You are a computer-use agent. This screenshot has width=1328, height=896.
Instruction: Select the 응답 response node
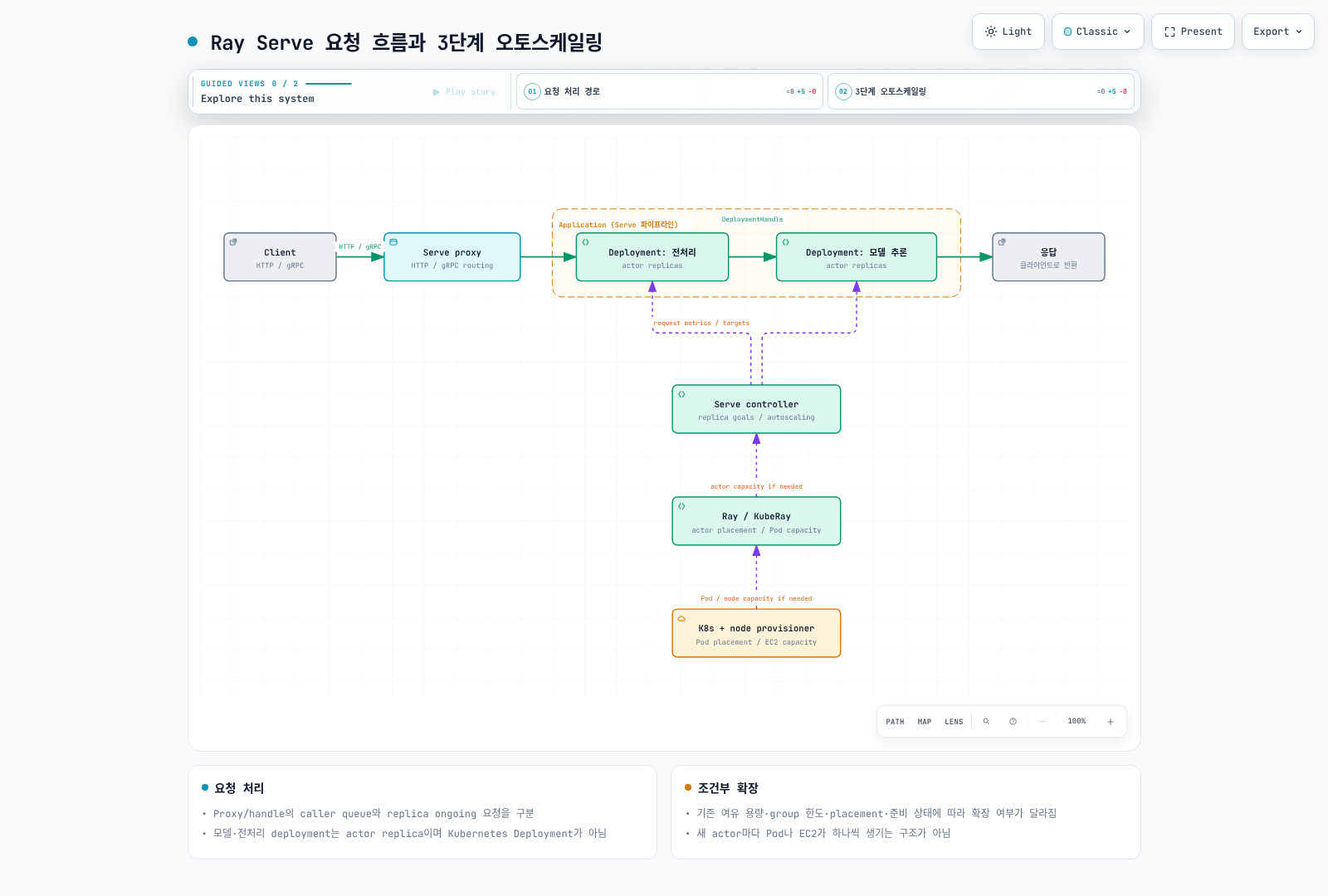(x=1049, y=257)
